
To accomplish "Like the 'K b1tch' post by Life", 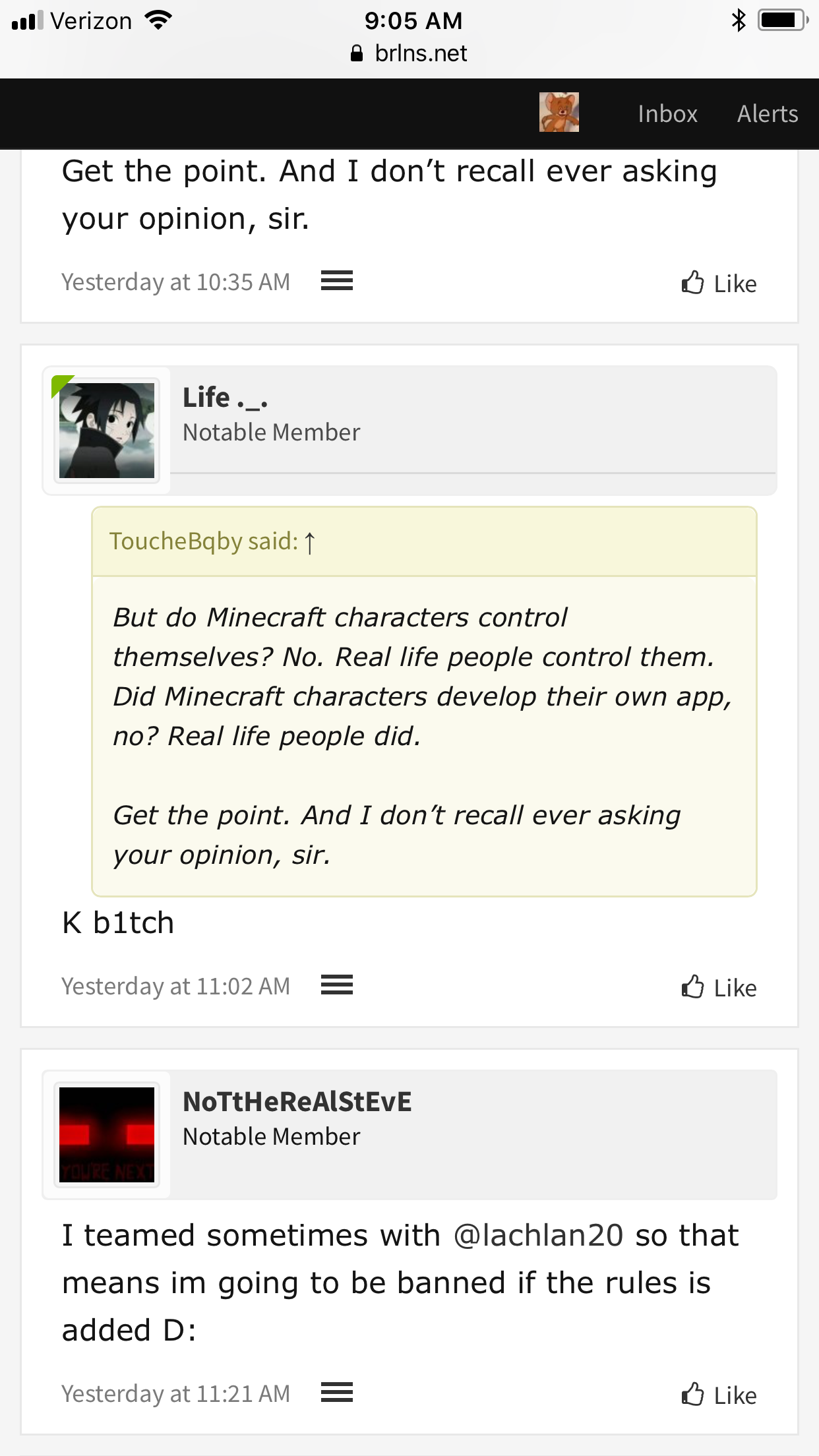I will pyautogui.click(x=719, y=988).
